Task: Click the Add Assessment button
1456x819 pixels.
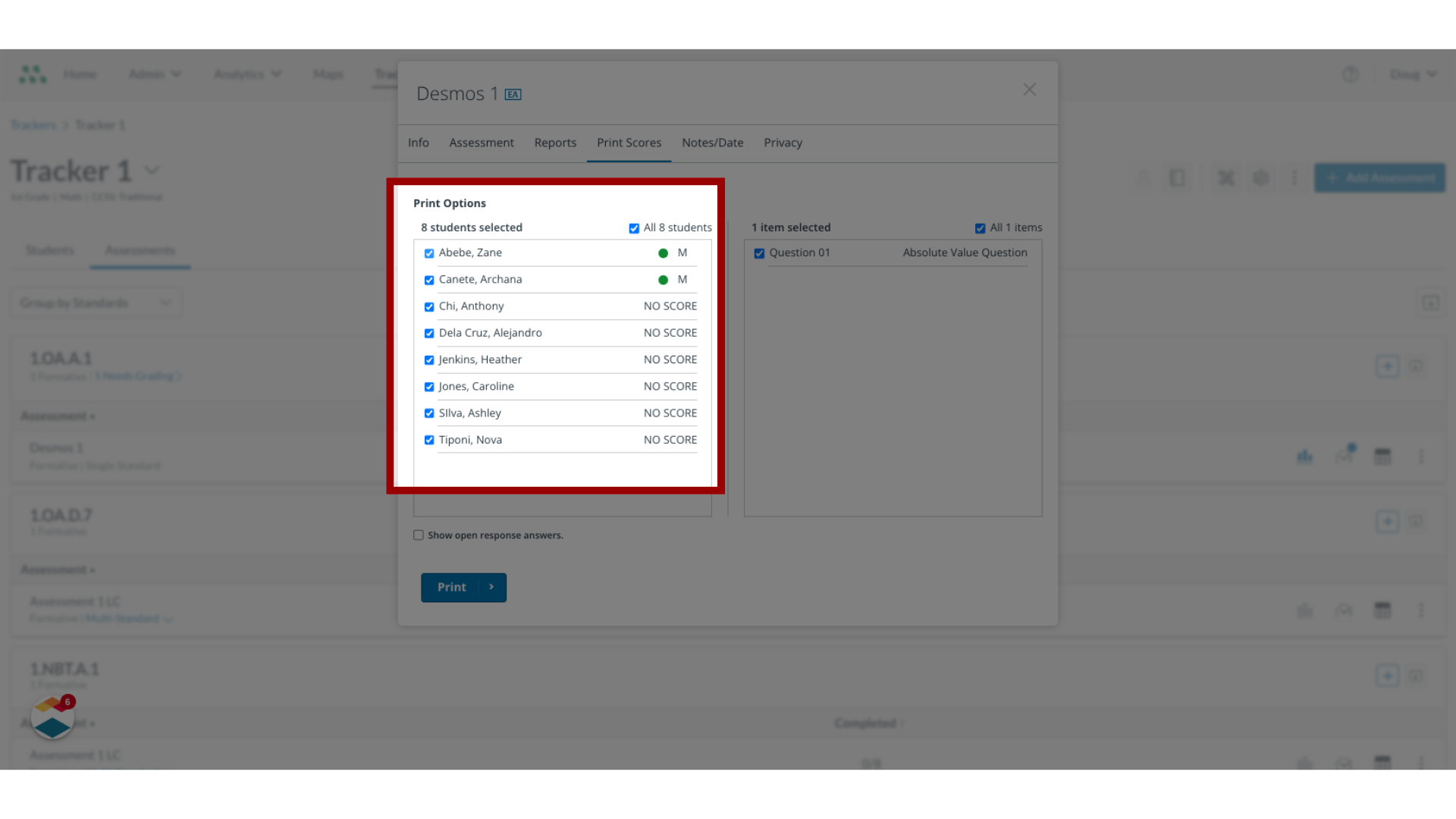Action: click(1379, 177)
